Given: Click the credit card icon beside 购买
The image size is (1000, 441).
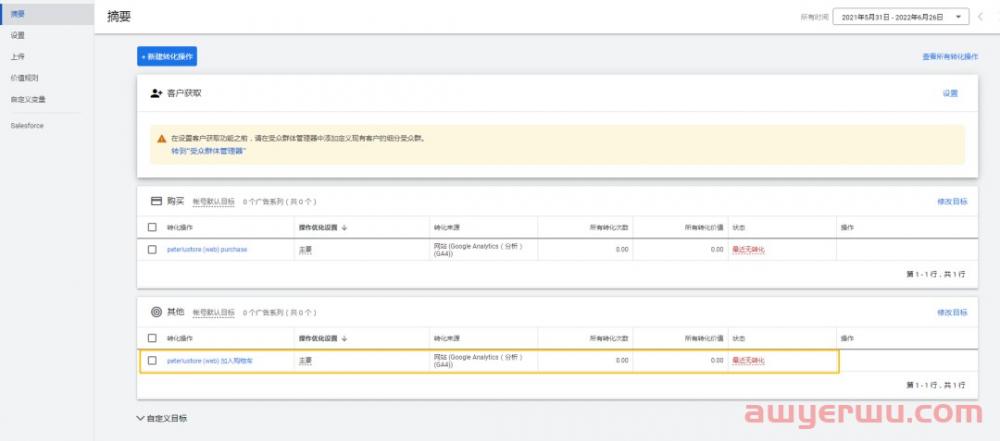Looking at the screenshot, I should click(x=156, y=201).
